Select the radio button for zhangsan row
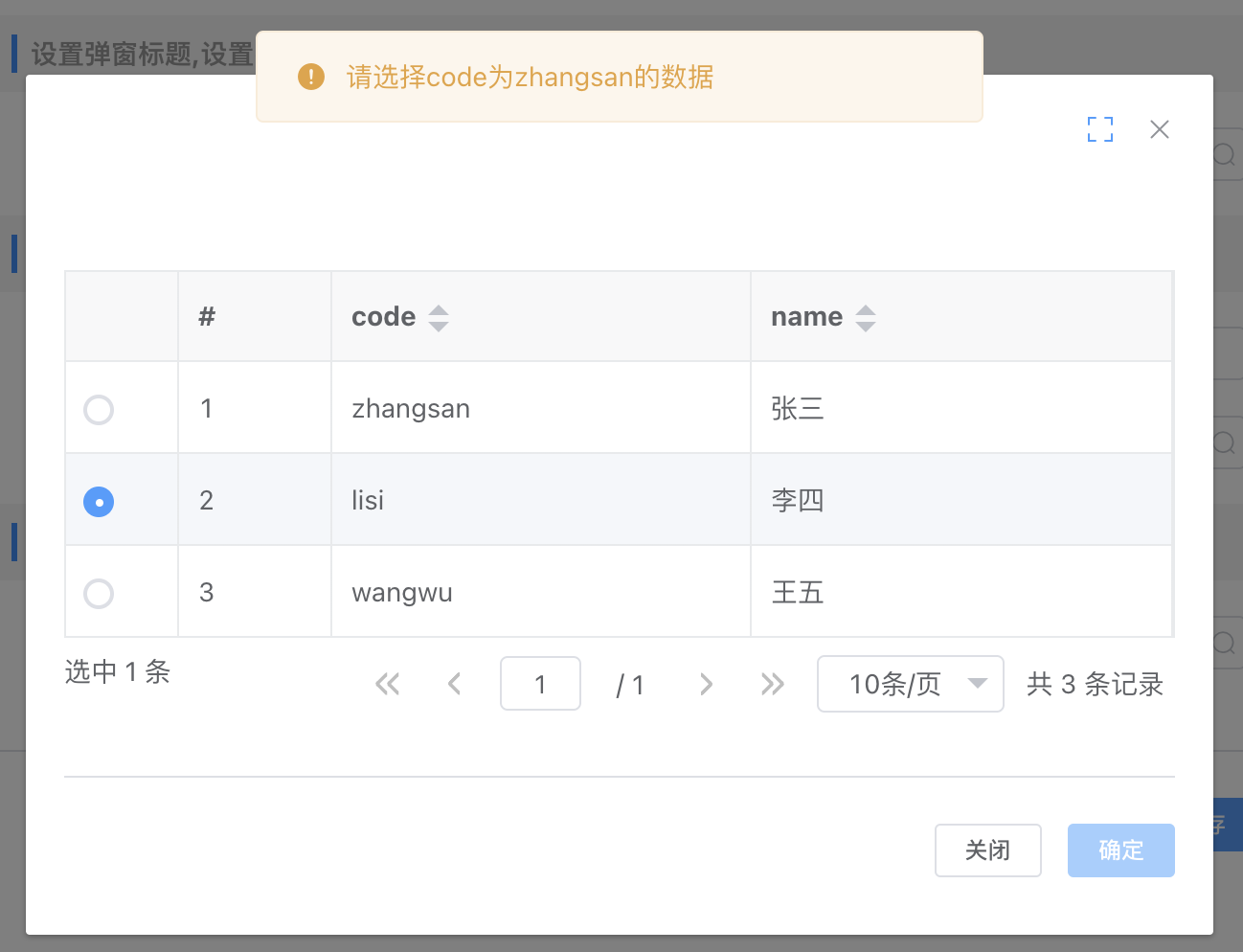Image resolution: width=1243 pixels, height=952 pixels. pos(99,410)
